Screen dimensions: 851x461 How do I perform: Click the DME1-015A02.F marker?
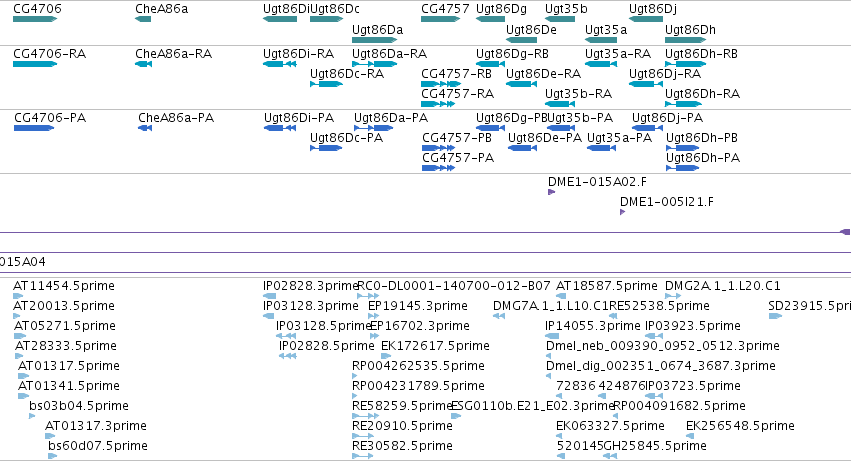551,192
